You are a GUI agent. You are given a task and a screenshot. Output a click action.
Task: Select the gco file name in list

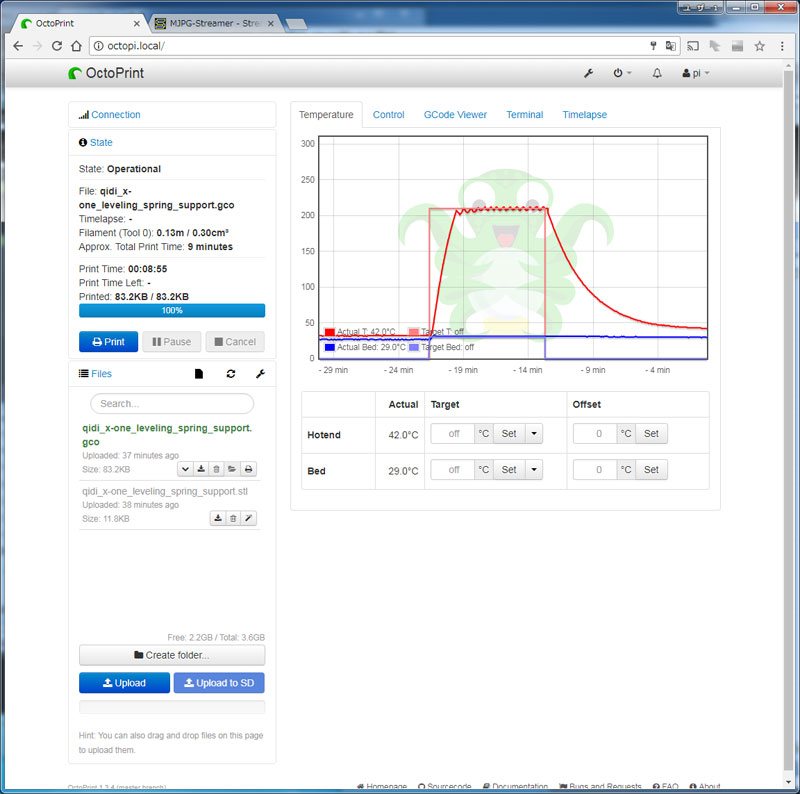[167, 435]
